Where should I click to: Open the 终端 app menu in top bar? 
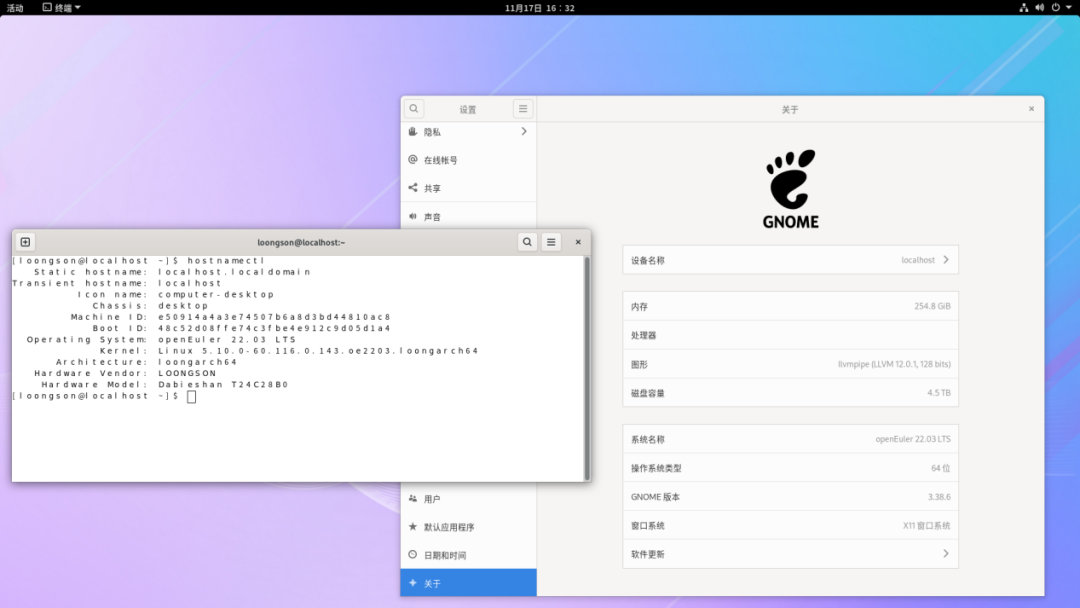[x=62, y=7]
